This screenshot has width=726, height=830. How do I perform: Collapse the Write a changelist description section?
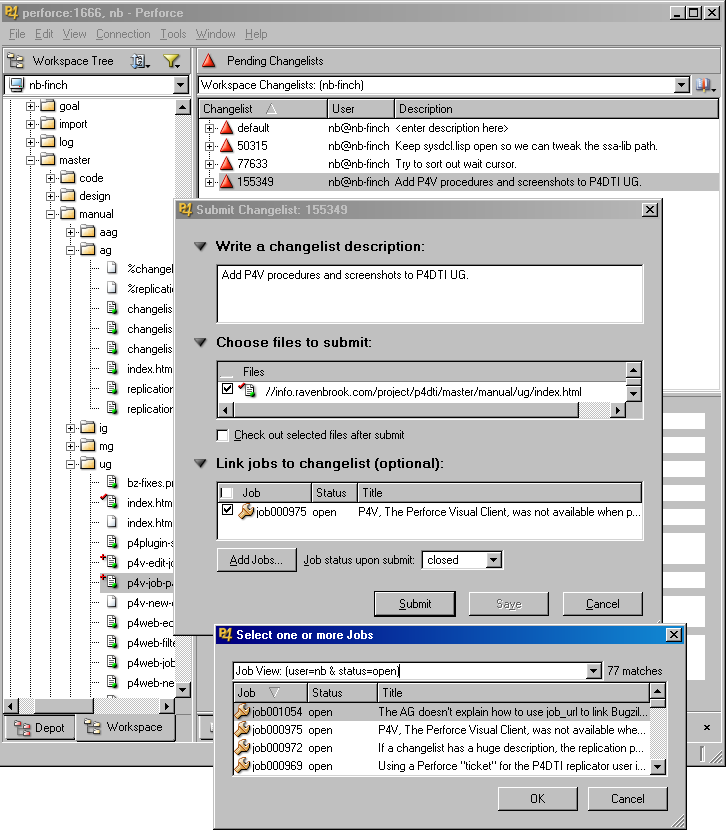pyautogui.click(x=201, y=246)
